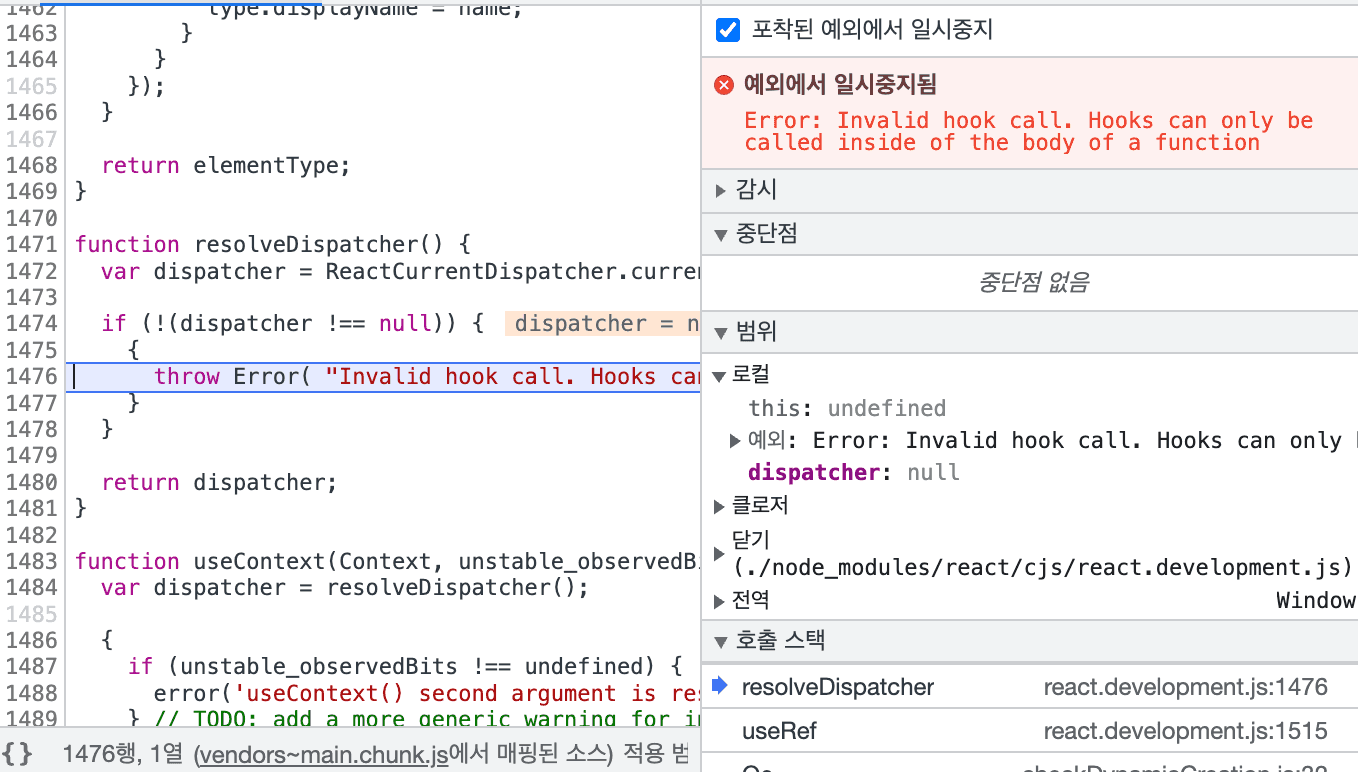The width and height of the screenshot is (1358, 772).
Task: Toggle pretty print curly braces icon
Action: point(17,753)
